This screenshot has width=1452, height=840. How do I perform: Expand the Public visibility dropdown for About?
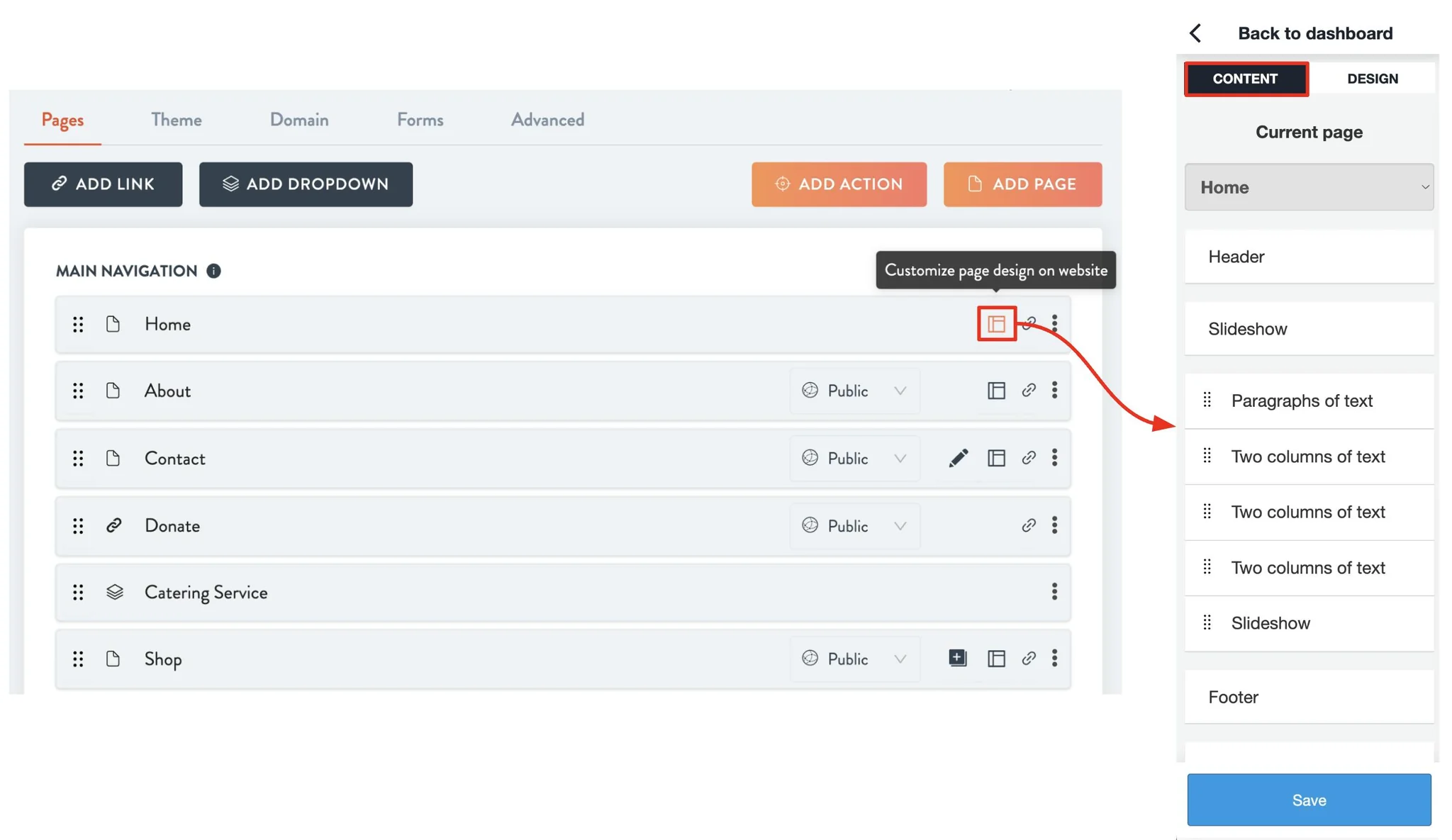855,391
